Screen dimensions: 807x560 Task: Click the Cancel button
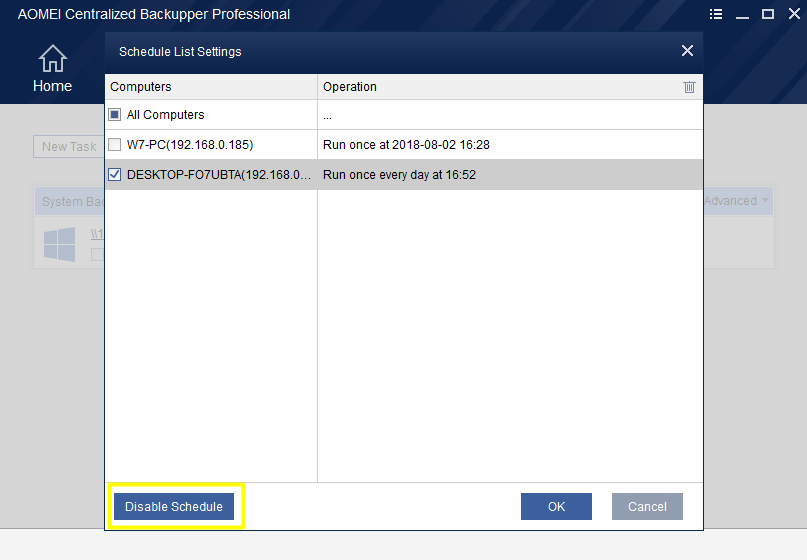coord(647,506)
